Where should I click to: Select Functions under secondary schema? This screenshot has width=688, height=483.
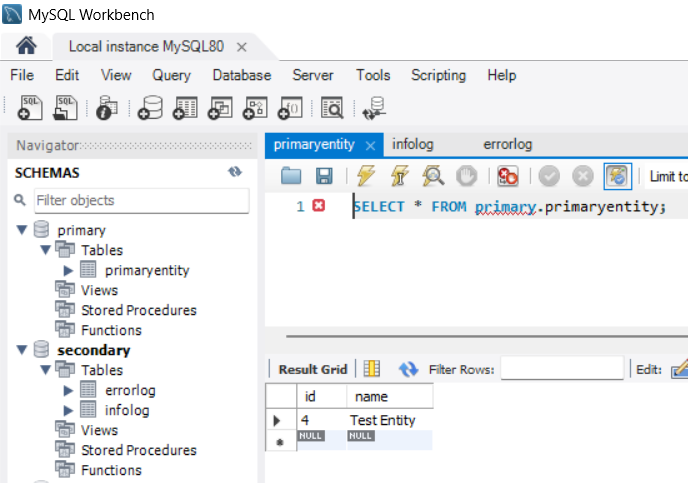[111, 470]
